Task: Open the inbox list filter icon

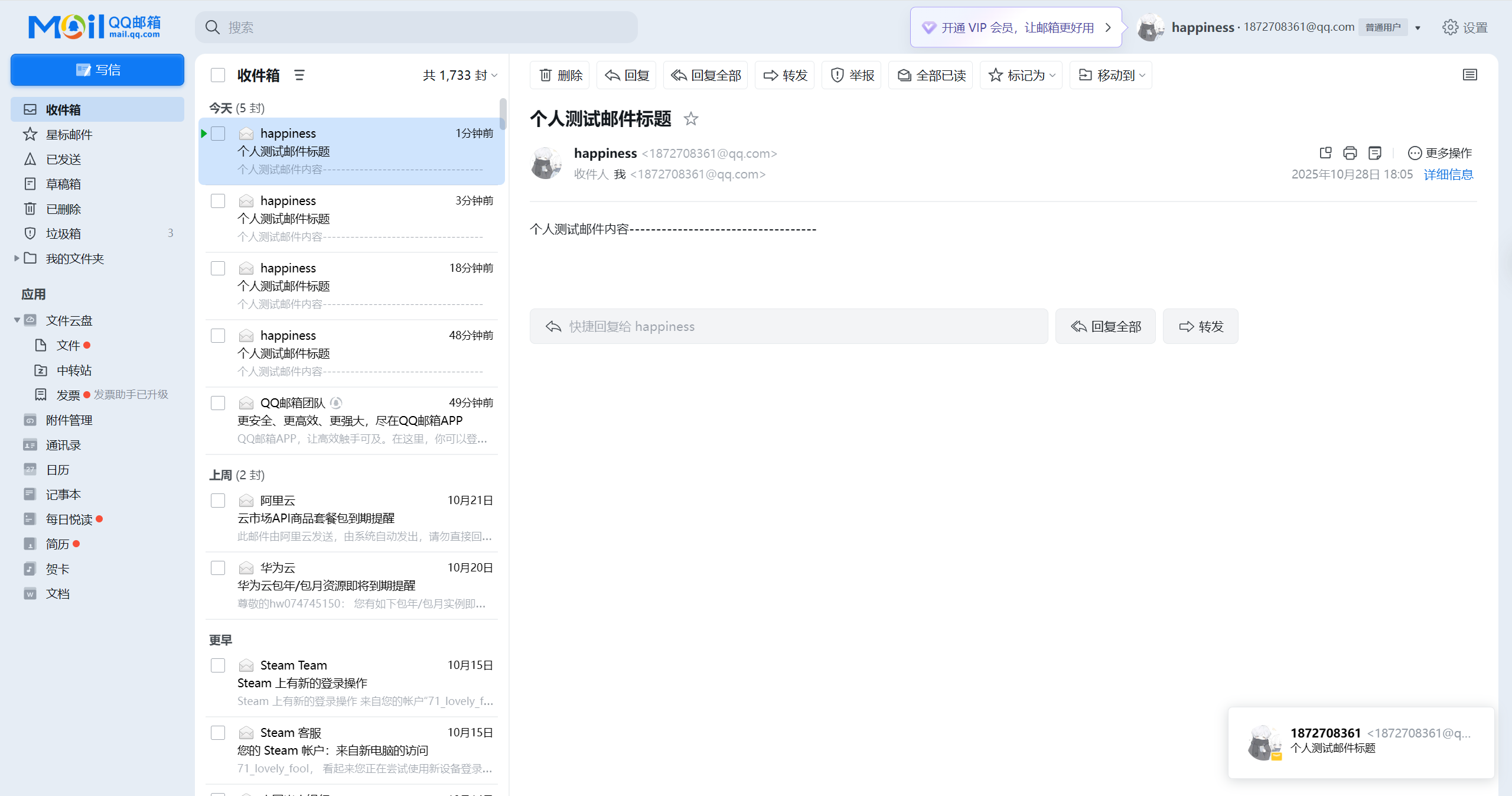Action: tap(299, 75)
